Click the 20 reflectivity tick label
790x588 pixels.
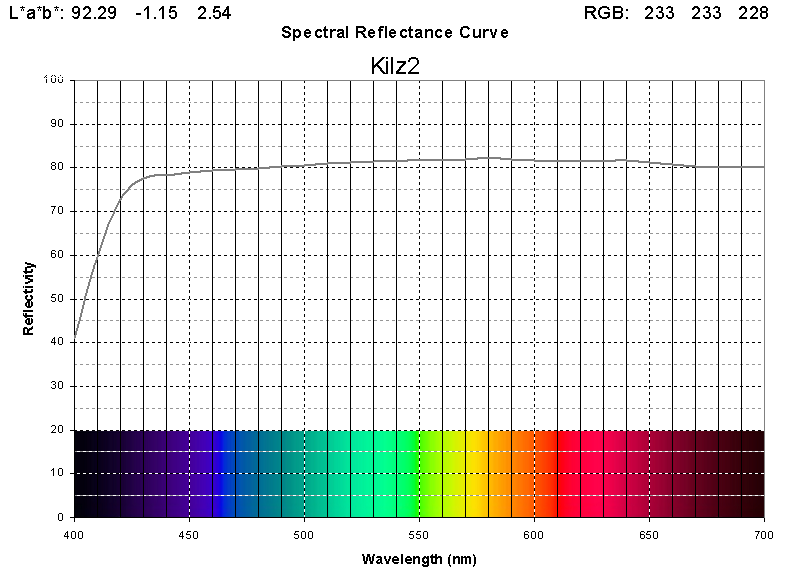click(56, 429)
